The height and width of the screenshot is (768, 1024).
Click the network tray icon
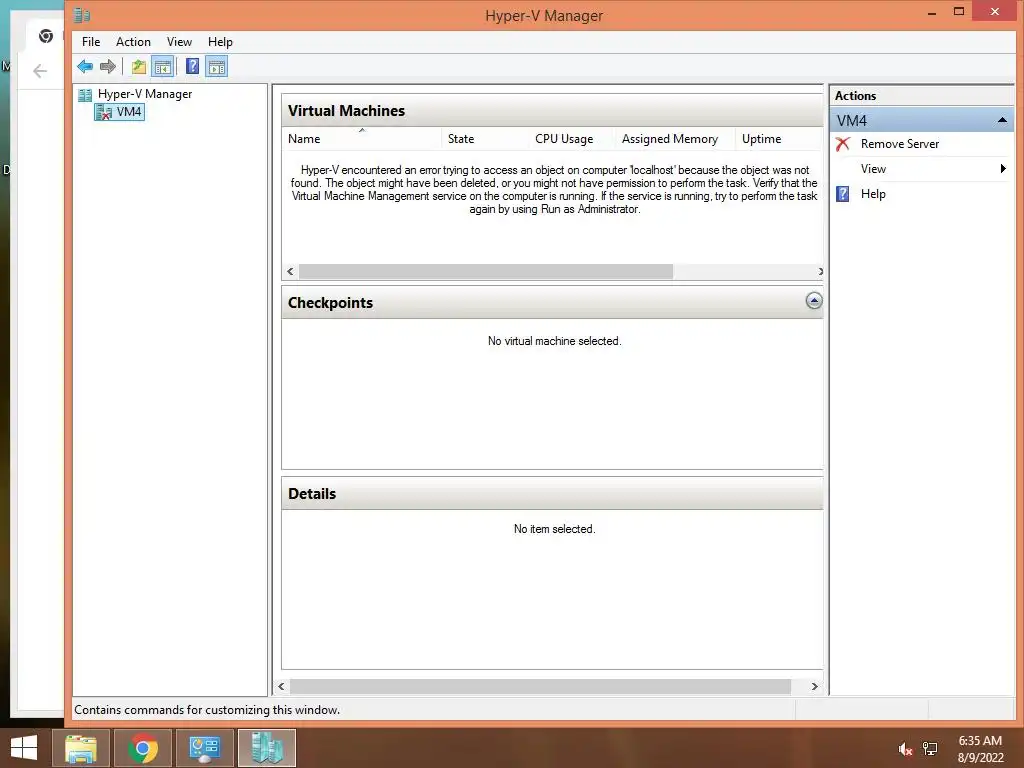(x=930, y=749)
